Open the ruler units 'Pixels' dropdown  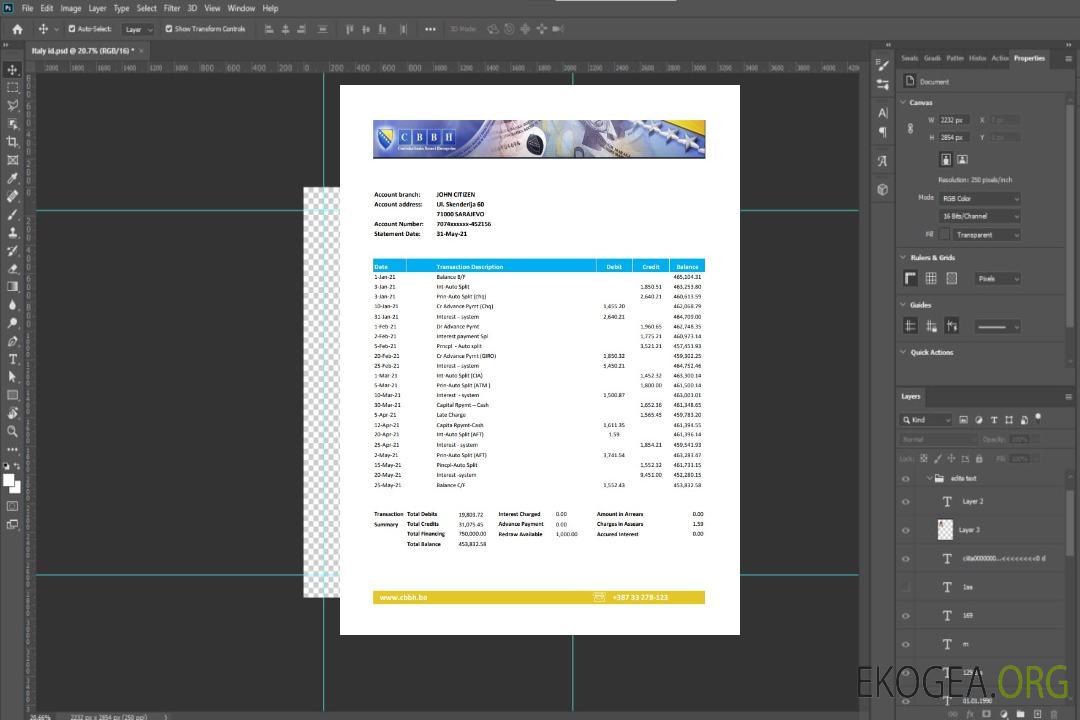[998, 279]
